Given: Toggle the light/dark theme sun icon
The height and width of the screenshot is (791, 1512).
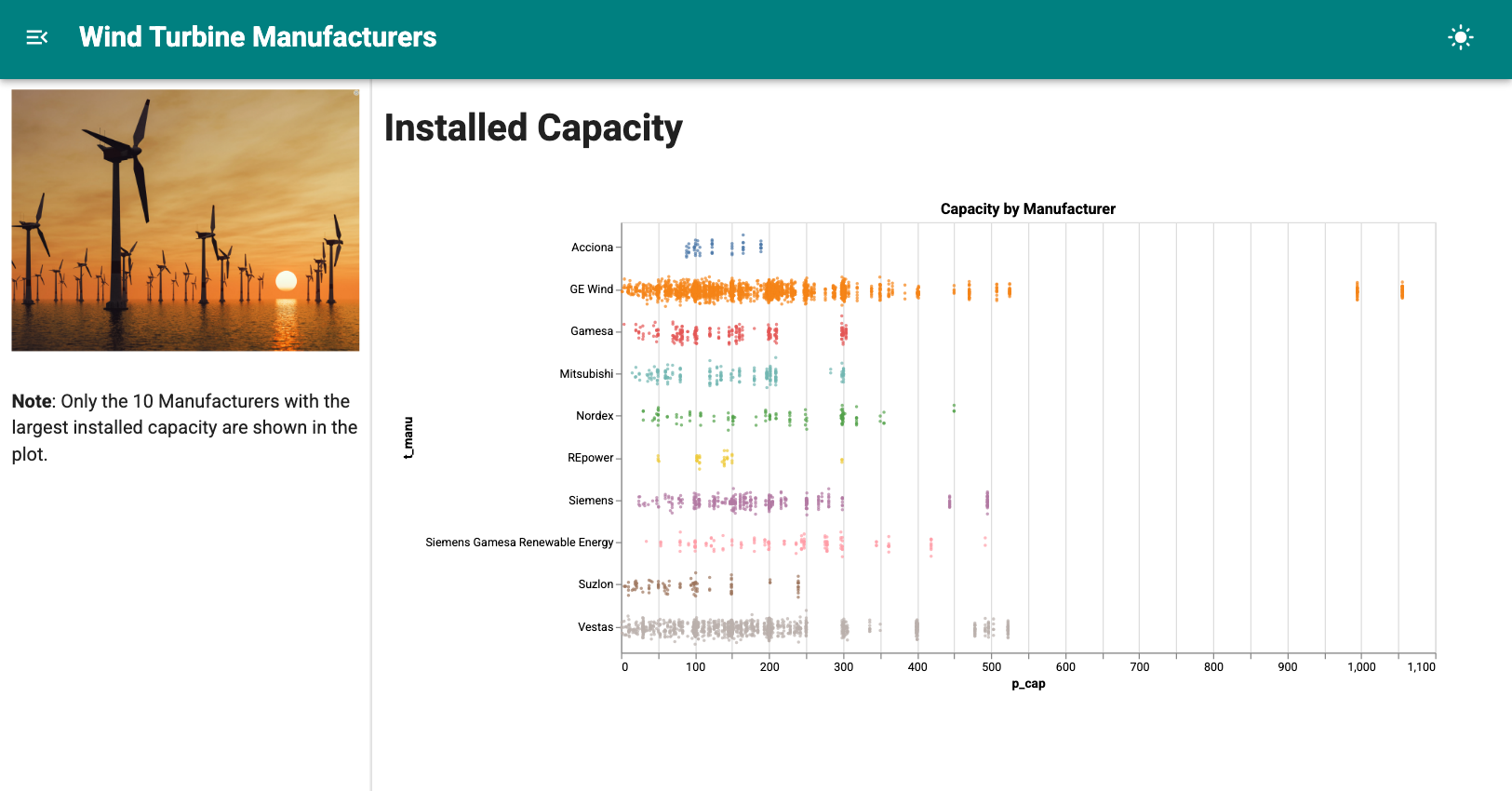Looking at the screenshot, I should click(x=1461, y=37).
